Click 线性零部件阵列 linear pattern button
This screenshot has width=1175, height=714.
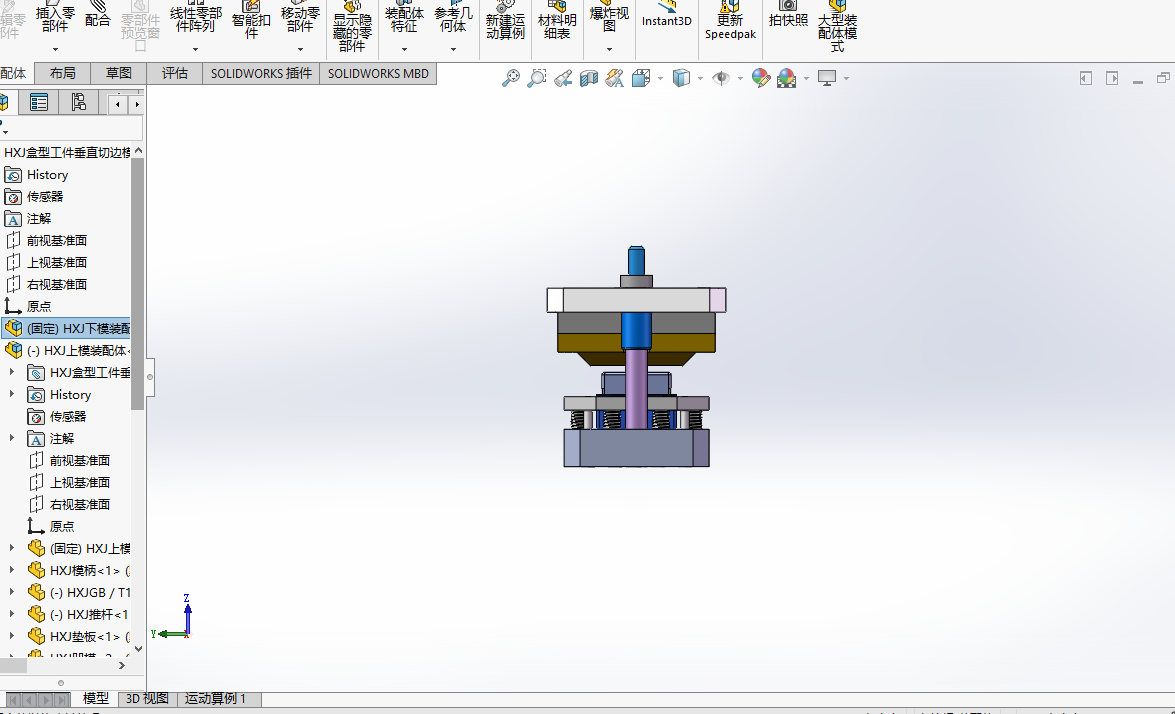point(196,19)
